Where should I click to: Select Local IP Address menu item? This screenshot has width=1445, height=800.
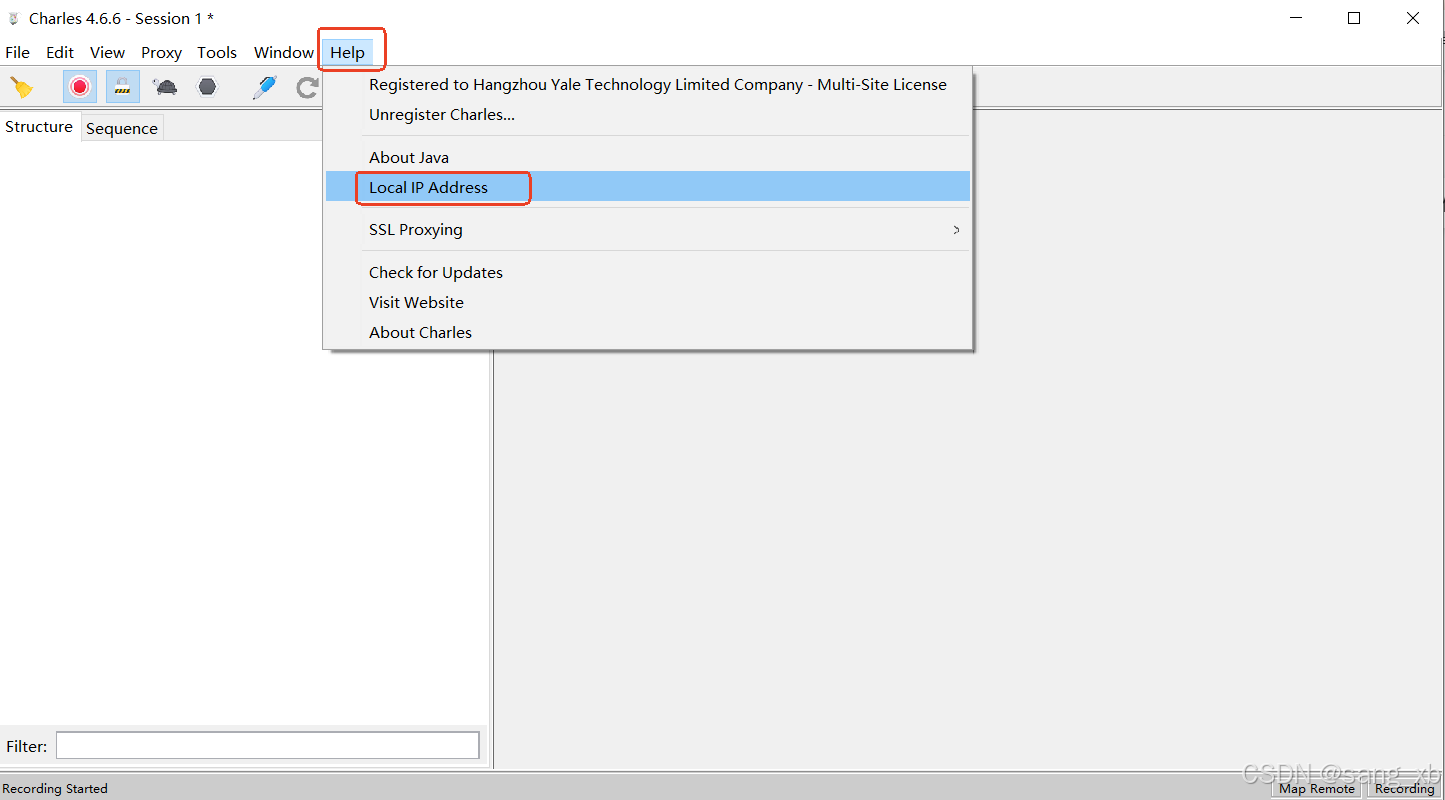pos(648,187)
